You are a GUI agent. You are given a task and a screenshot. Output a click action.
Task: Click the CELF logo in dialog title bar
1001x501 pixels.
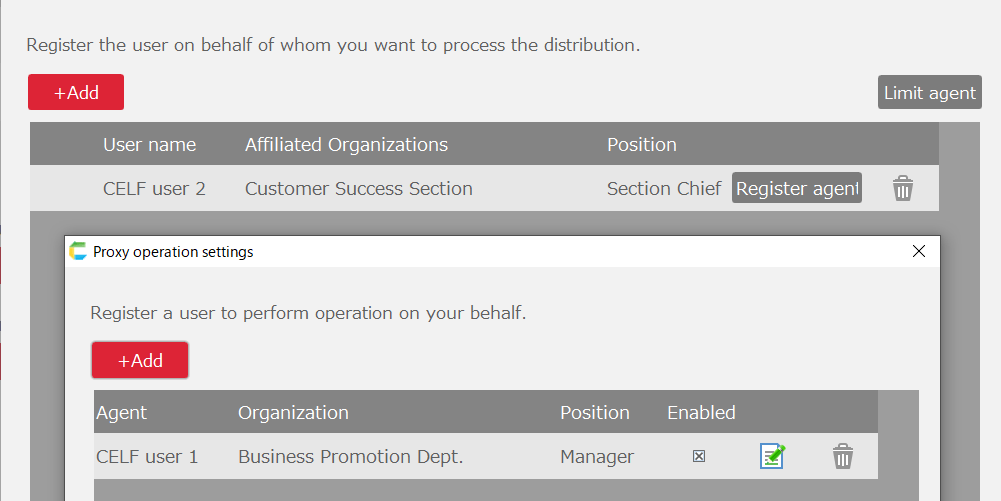[x=78, y=251]
